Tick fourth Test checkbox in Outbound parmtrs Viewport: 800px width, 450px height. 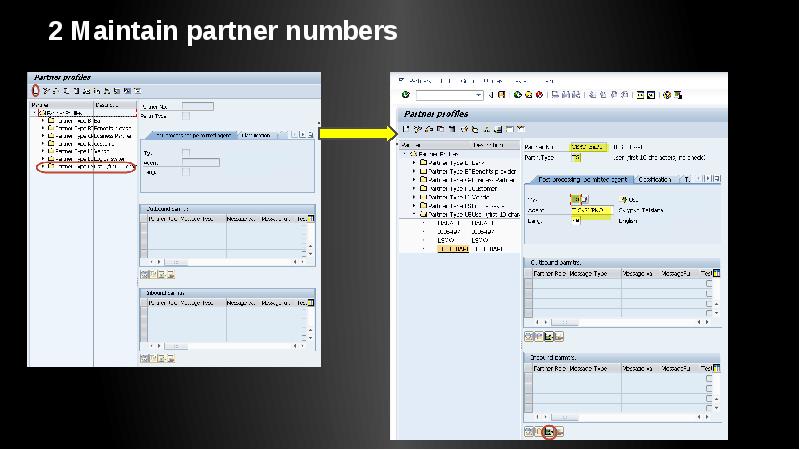709,312
